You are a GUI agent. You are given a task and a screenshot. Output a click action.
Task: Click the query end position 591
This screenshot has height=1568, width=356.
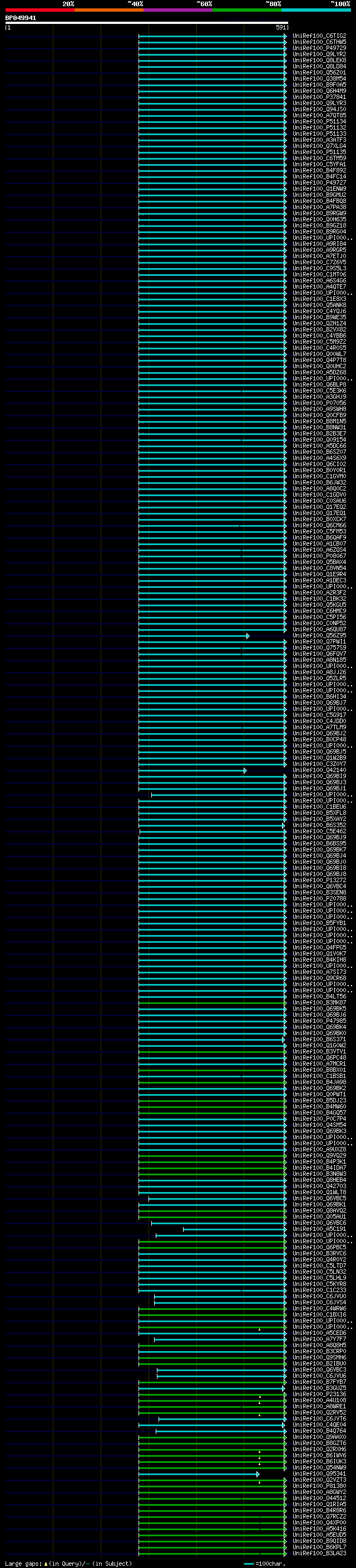(x=281, y=27)
